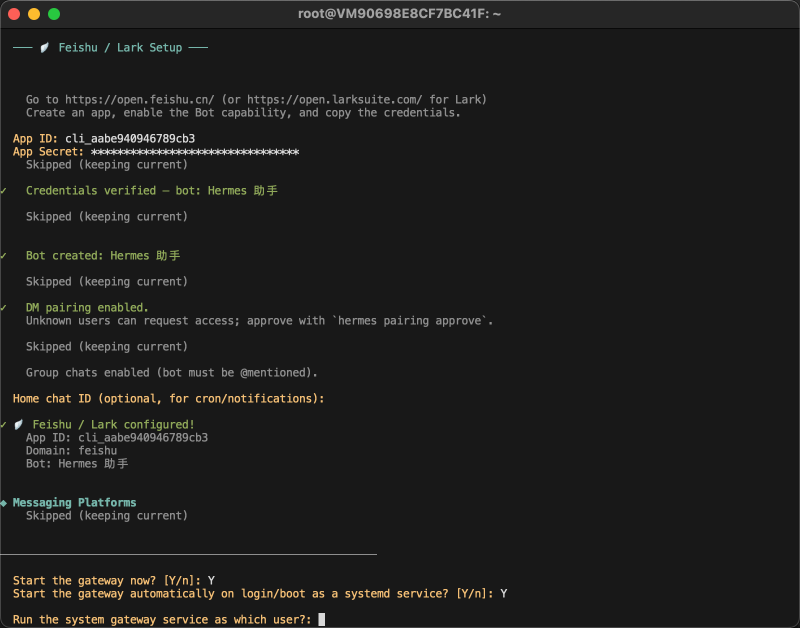Click the 'Credentials verified' status line
The image size is (800, 628).
pyautogui.click(x=152, y=191)
